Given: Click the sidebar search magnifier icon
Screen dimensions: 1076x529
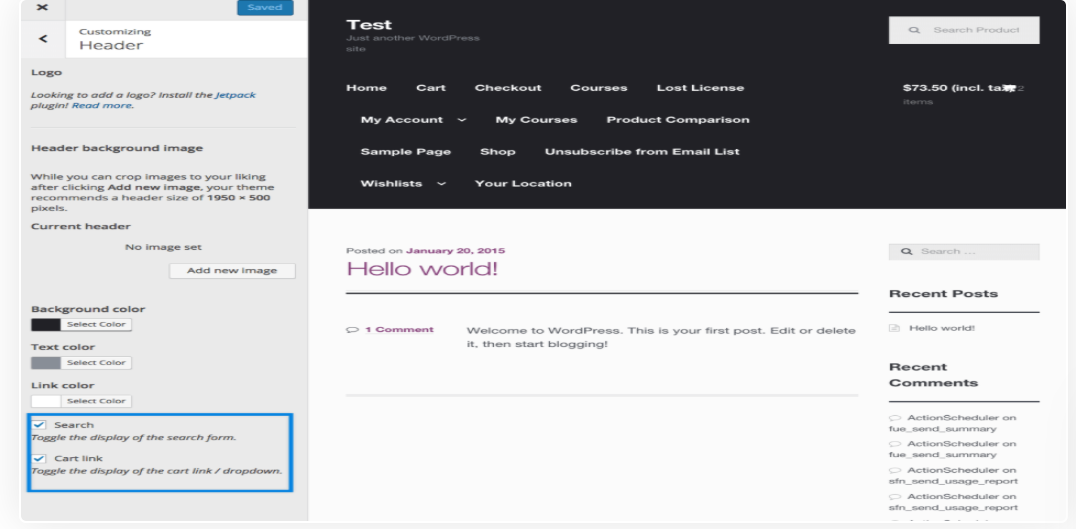Looking at the screenshot, I should 906,252.
